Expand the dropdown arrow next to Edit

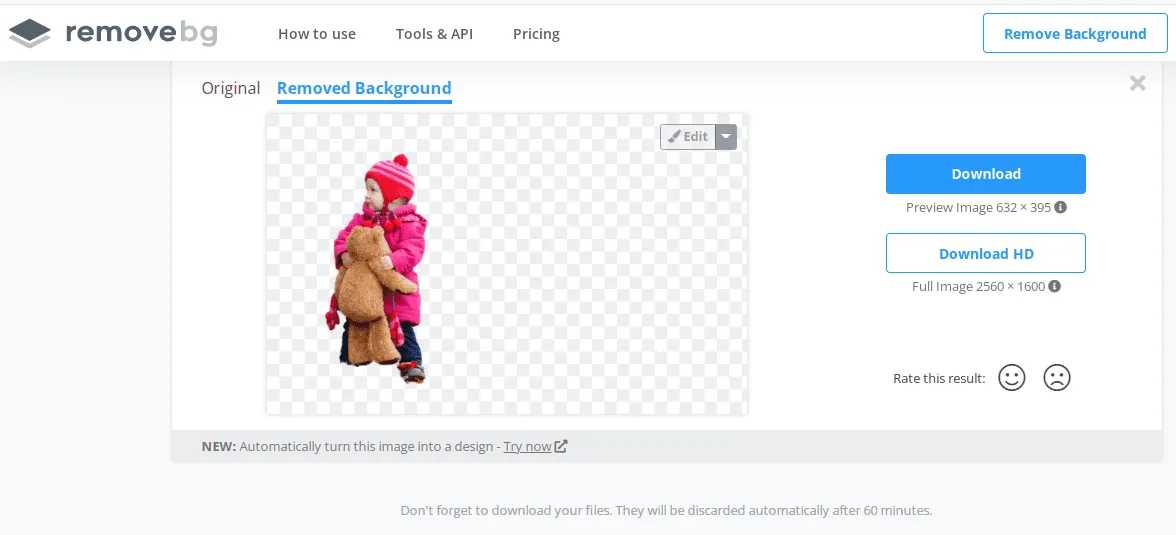[x=726, y=137]
